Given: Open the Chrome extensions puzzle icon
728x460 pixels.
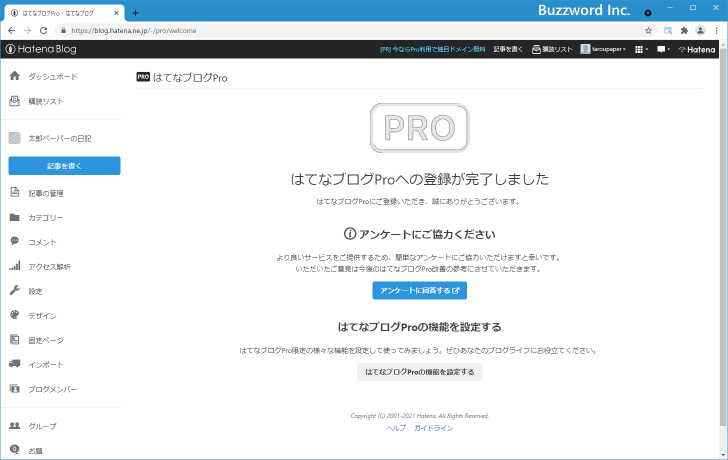Looking at the screenshot, I should point(684,31).
